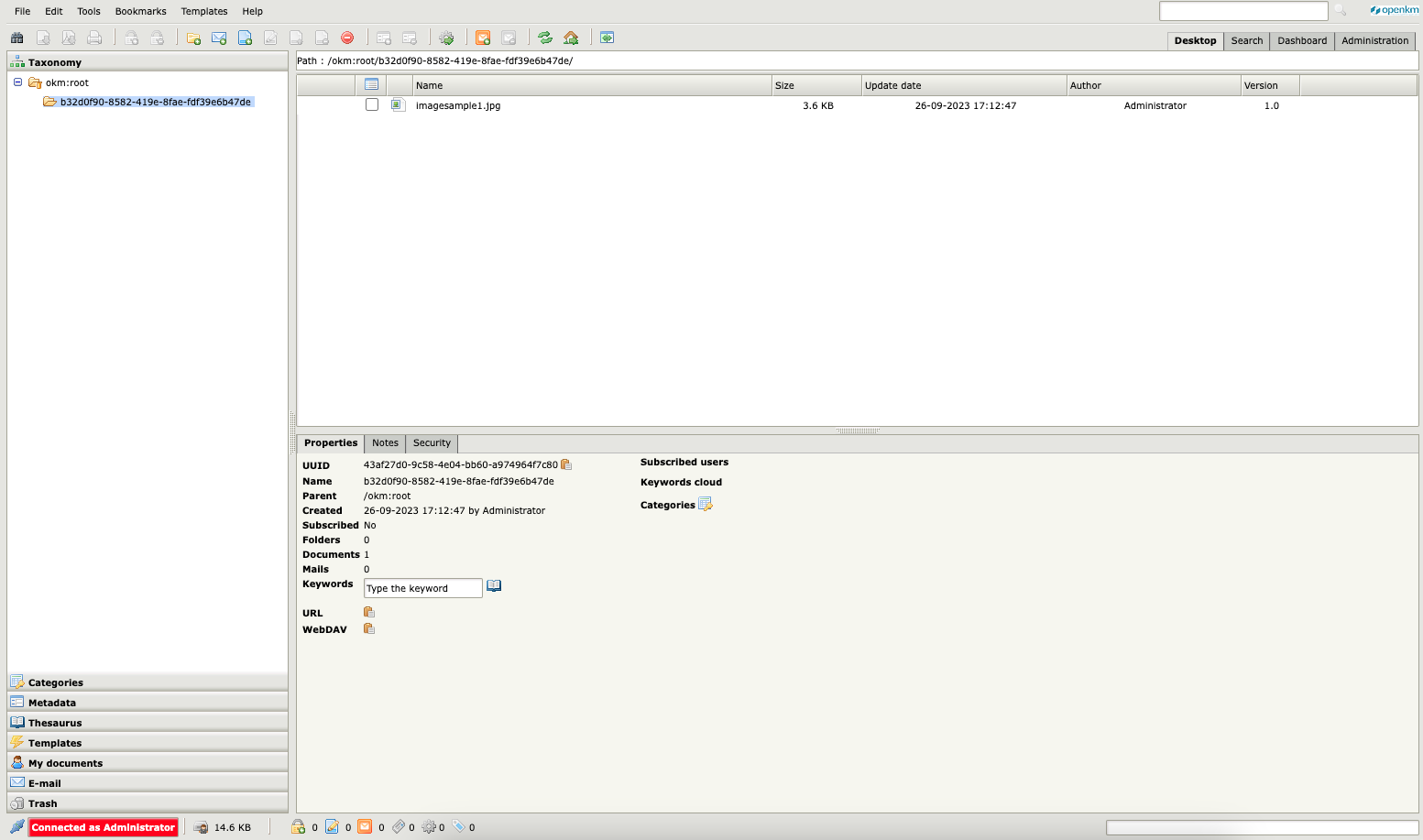The height and width of the screenshot is (840, 1423).
Task: Click the Create folder toolbar icon
Action: [193, 38]
